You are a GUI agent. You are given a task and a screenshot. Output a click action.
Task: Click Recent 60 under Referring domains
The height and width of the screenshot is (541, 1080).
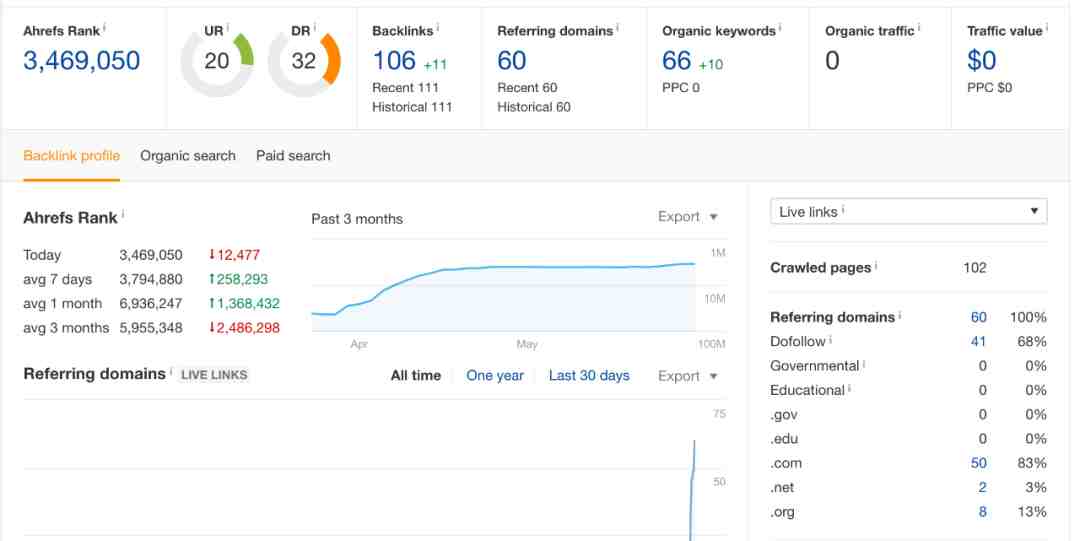527,88
